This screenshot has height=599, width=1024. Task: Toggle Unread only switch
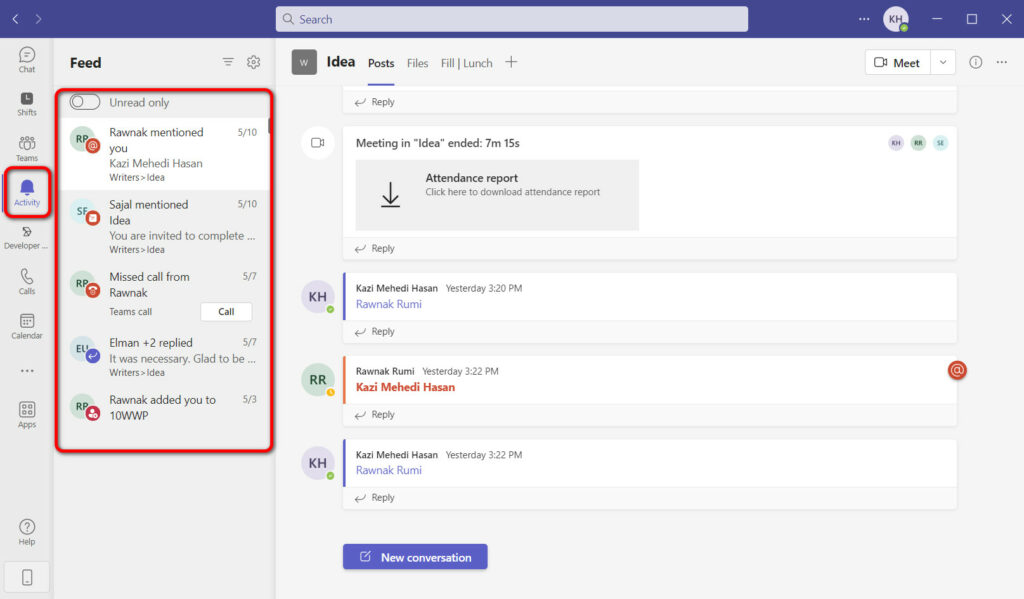[85, 102]
